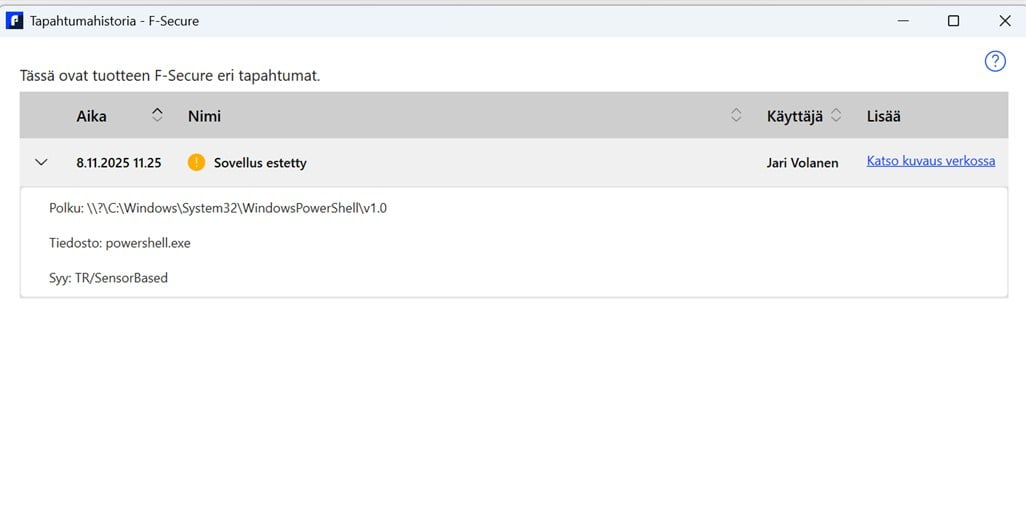The image size is (1026, 516).
Task: Open the Katso kuvaus verkossa link
Action: tap(930, 161)
